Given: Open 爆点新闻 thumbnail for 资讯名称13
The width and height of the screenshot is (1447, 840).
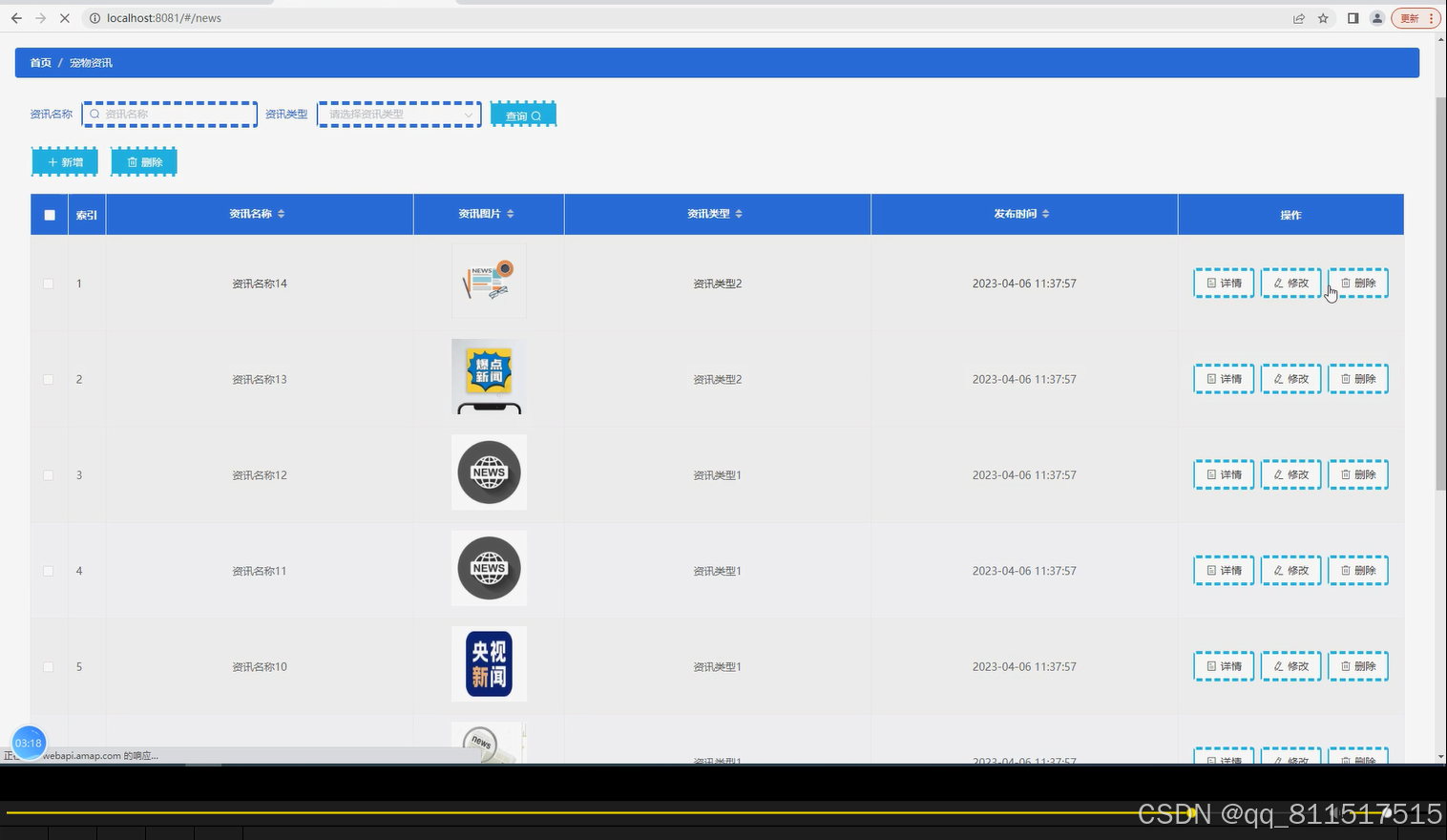Looking at the screenshot, I should pyautogui.click(x=489, y=376).
